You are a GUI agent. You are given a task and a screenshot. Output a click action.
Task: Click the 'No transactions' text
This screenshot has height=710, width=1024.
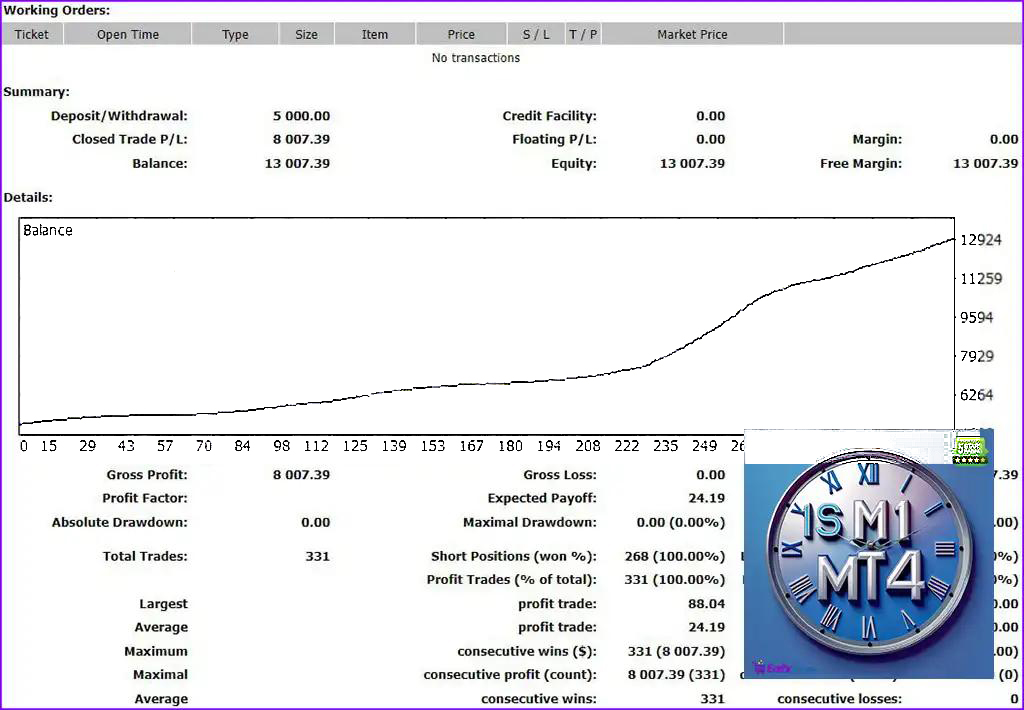click(476, 58)
